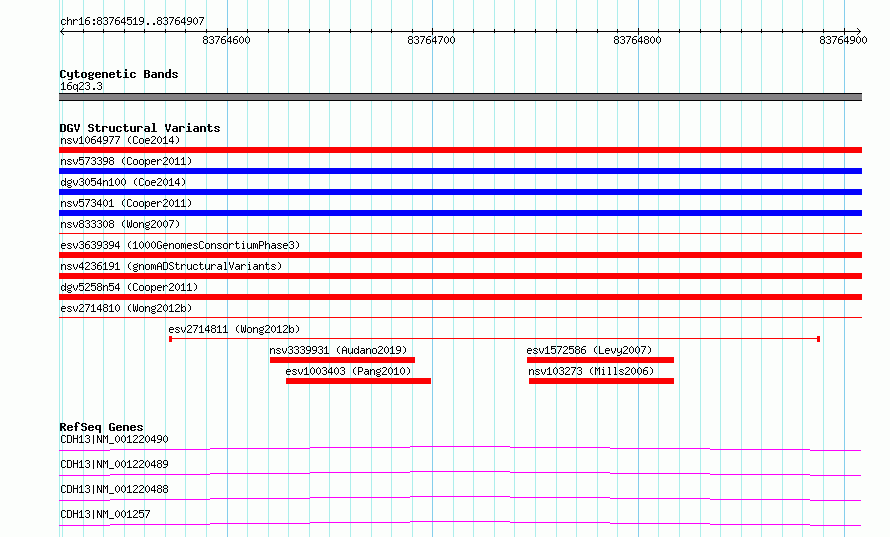
Task: Click the red nsv3339931 variant bar
Action: tap(342, 360)
